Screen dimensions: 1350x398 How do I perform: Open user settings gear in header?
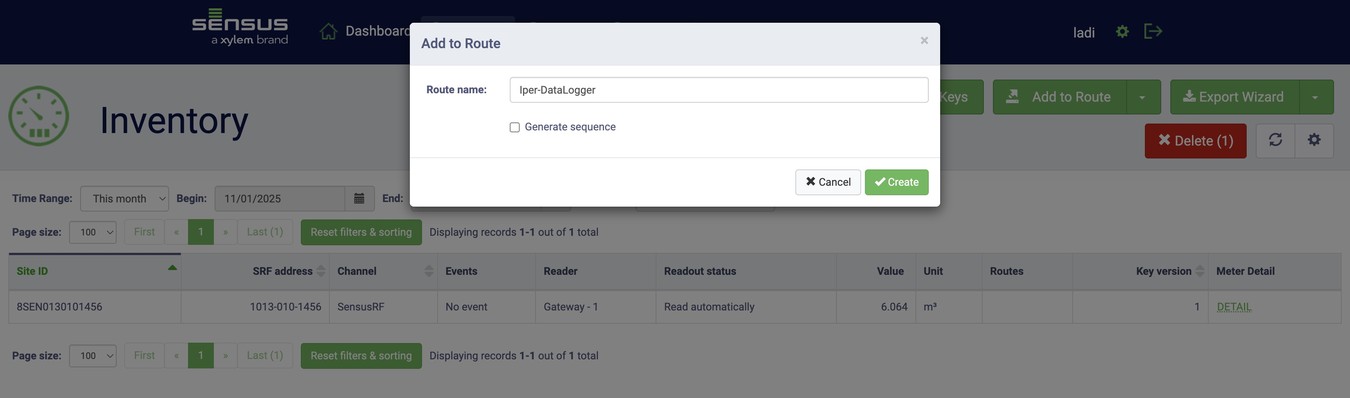point(1122,32)
